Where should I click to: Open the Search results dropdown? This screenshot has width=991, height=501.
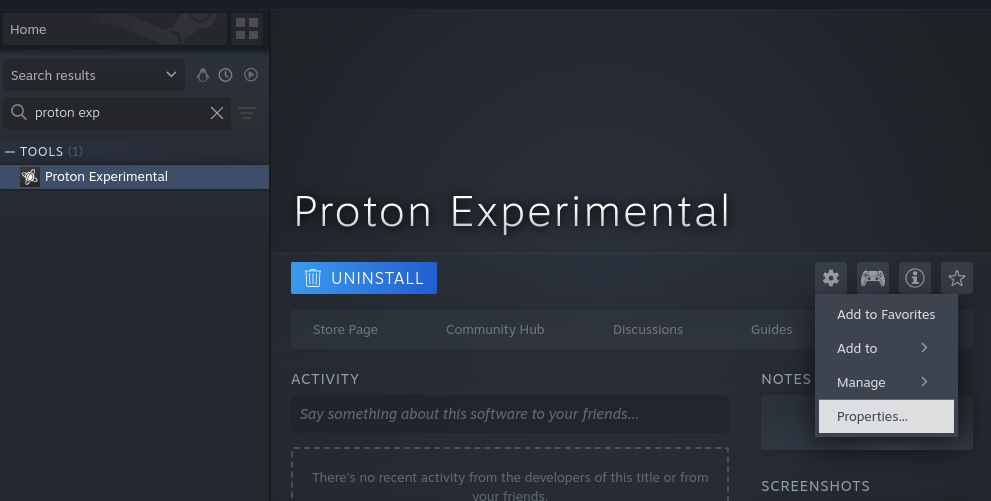coord(93,75)
